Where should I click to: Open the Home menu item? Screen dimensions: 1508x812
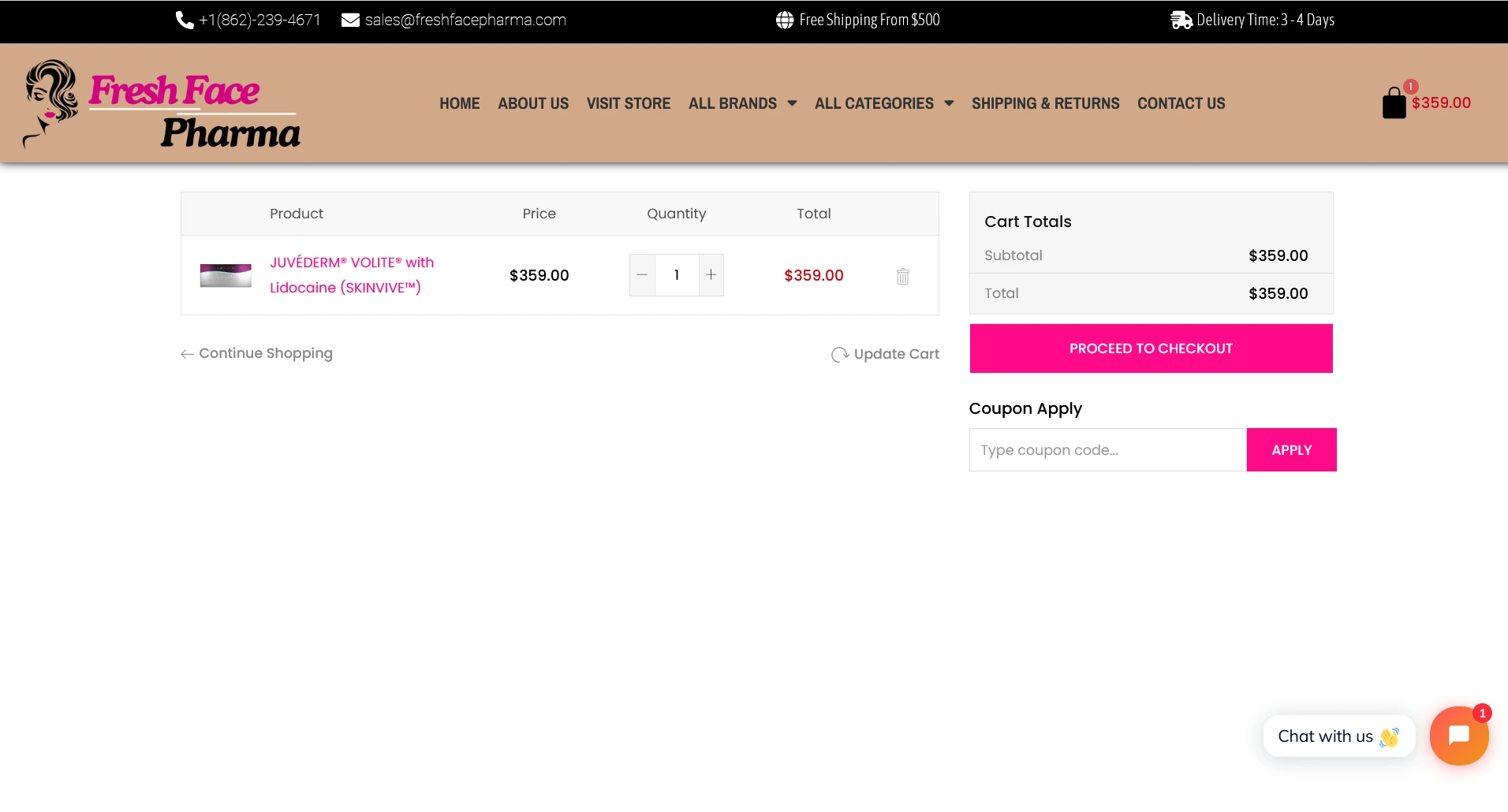[460, 103]
